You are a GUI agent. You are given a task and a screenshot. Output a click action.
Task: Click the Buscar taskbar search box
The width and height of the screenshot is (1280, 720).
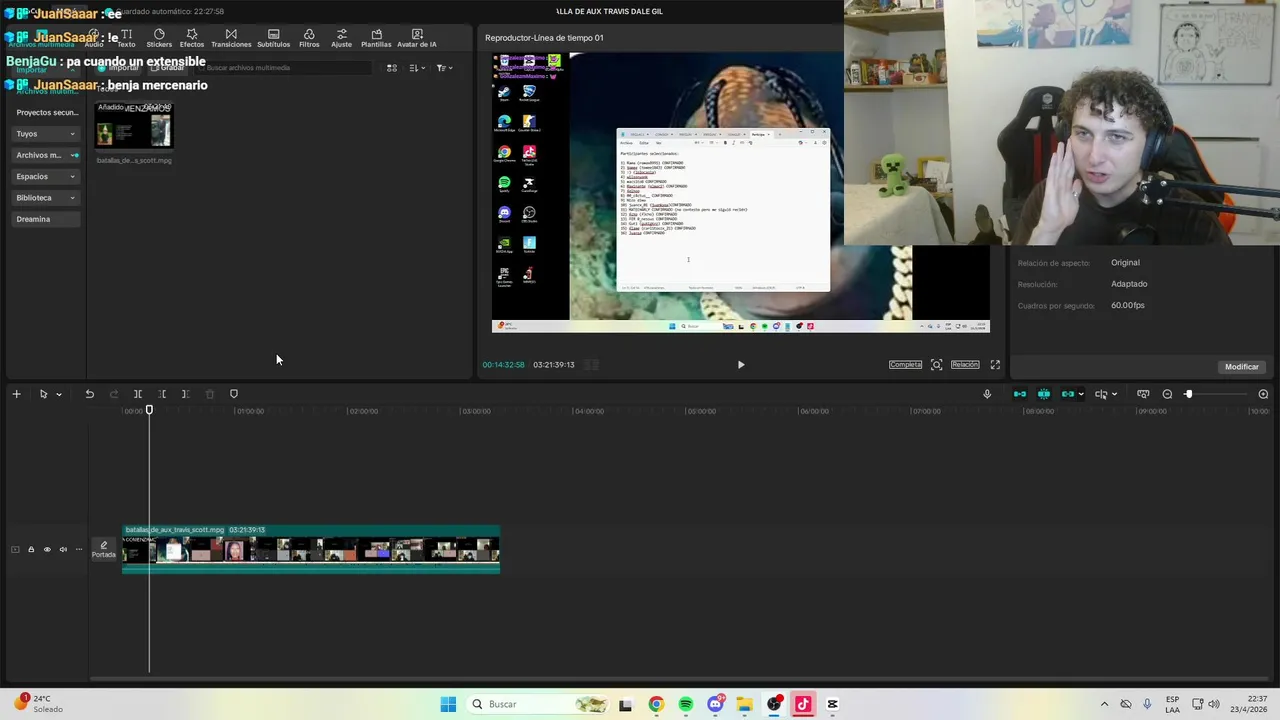click(x=540, y=704)
